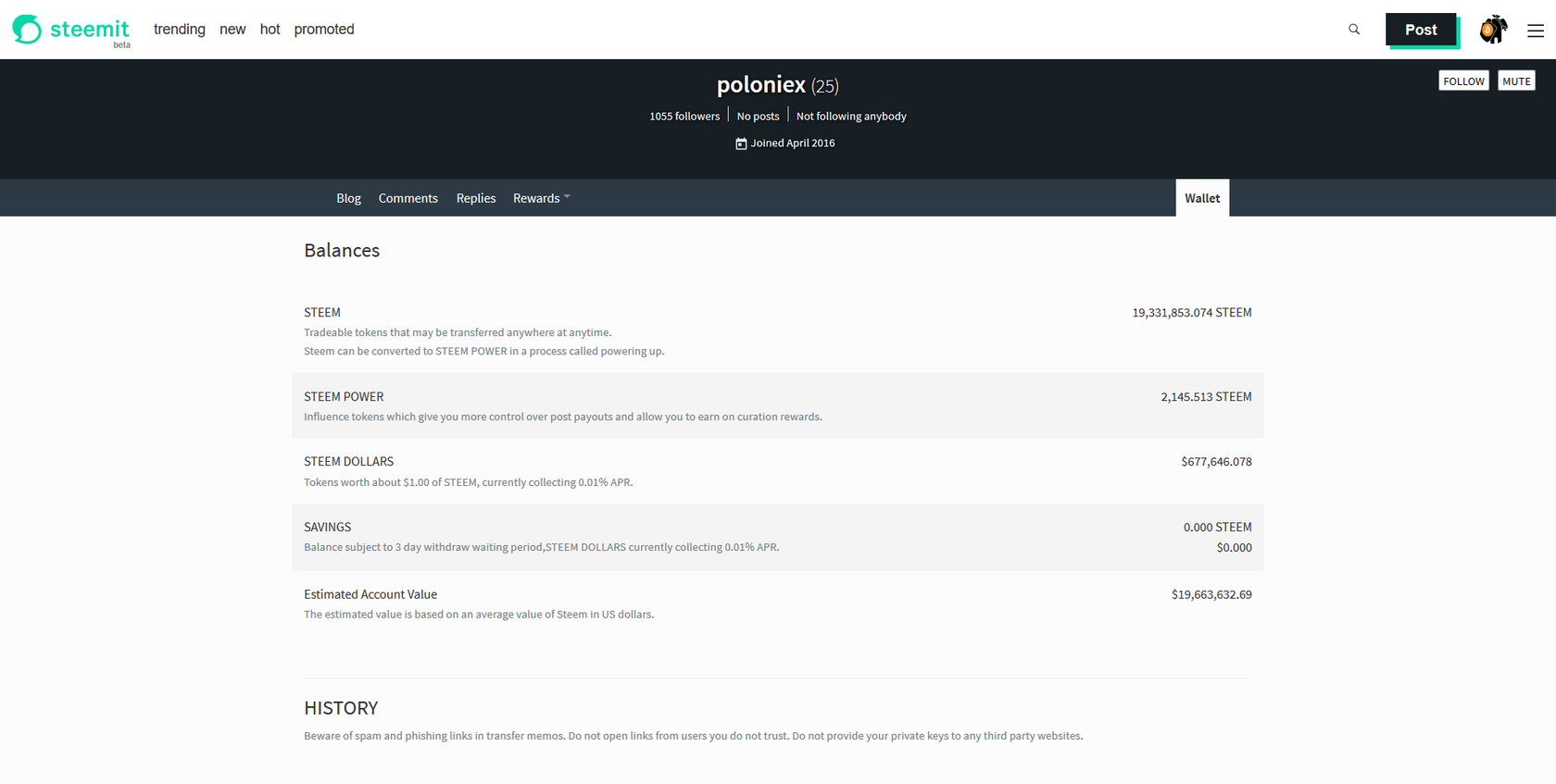Viewport: 1556px width, 784px height.
Task: Open the search magnifier icon
Action: (x=1354, y=30)
